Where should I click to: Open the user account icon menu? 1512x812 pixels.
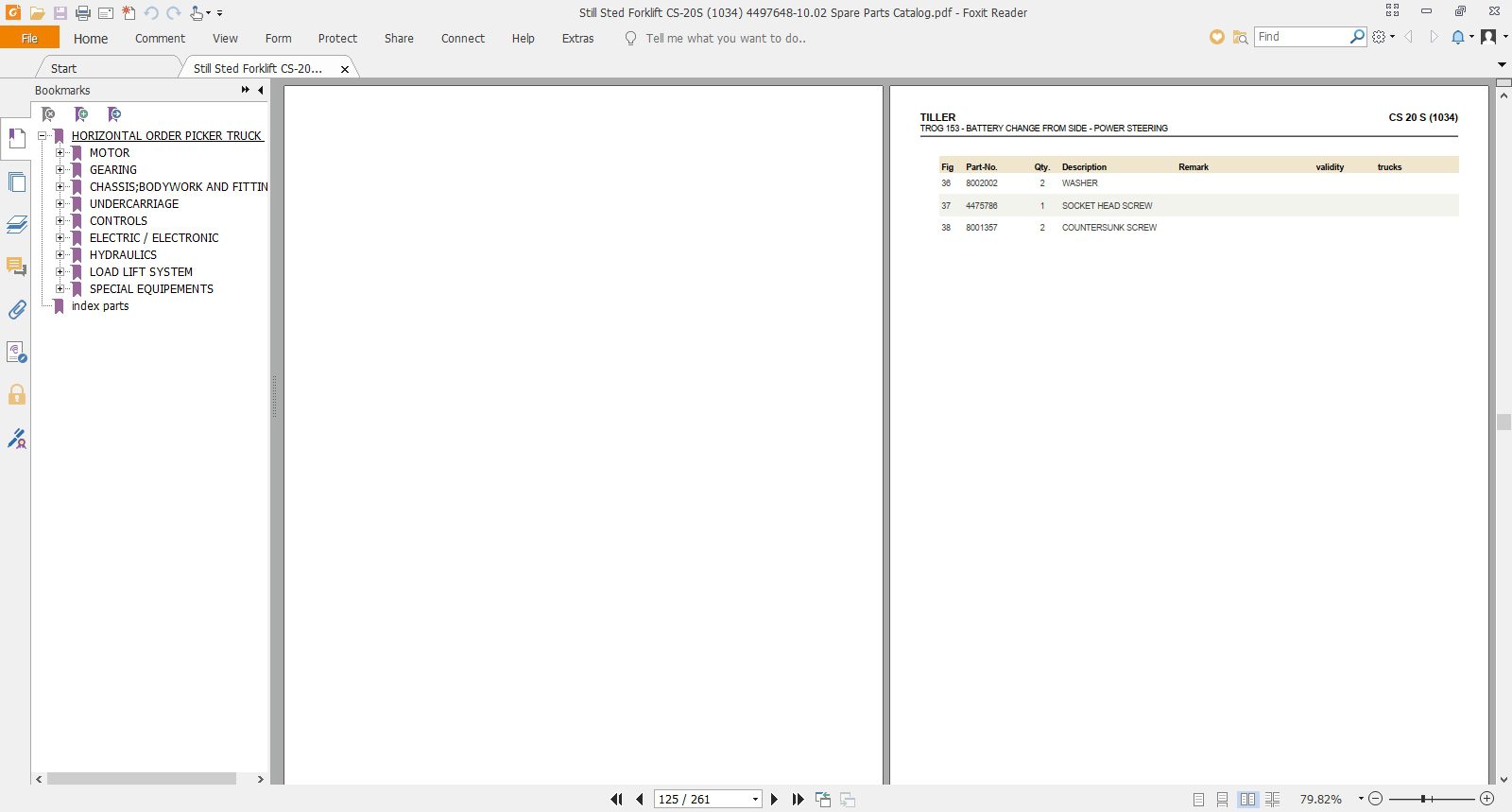[x=1489, y=37]
